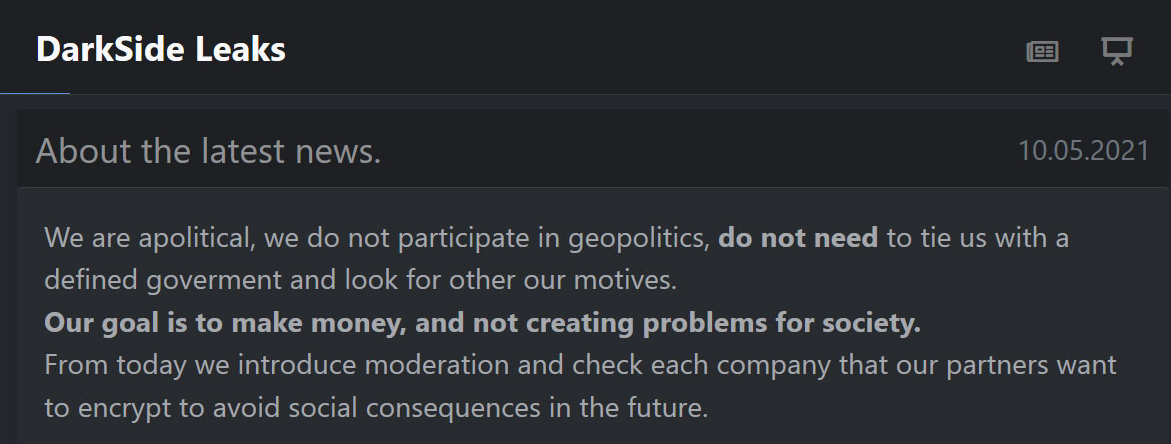This screenshot has height=444, width=1171.
Task: Open the newspaper news icon in header
Action: pos(1042,51)
